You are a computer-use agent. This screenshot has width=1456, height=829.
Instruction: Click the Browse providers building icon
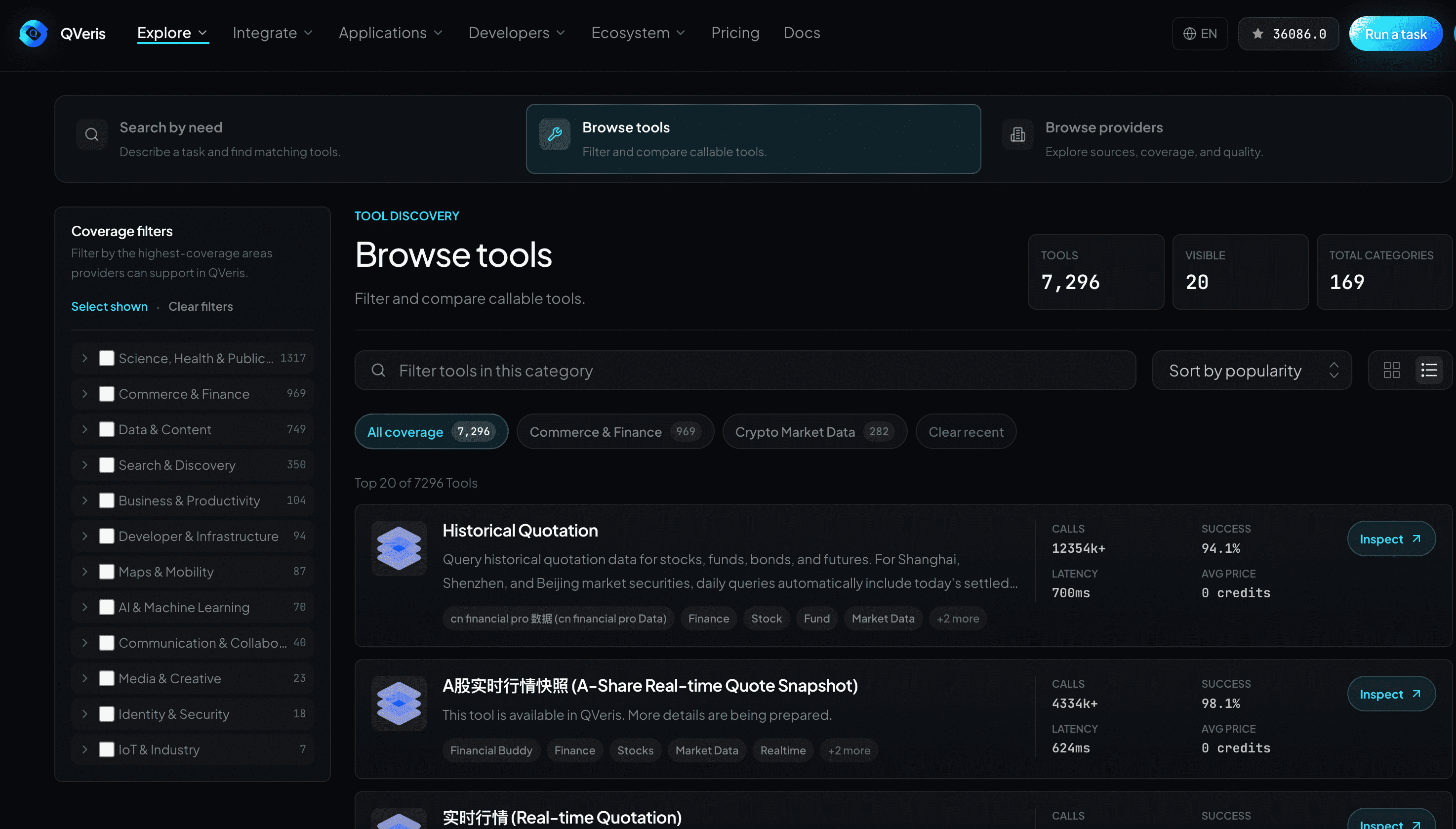tap(1018, 134)
